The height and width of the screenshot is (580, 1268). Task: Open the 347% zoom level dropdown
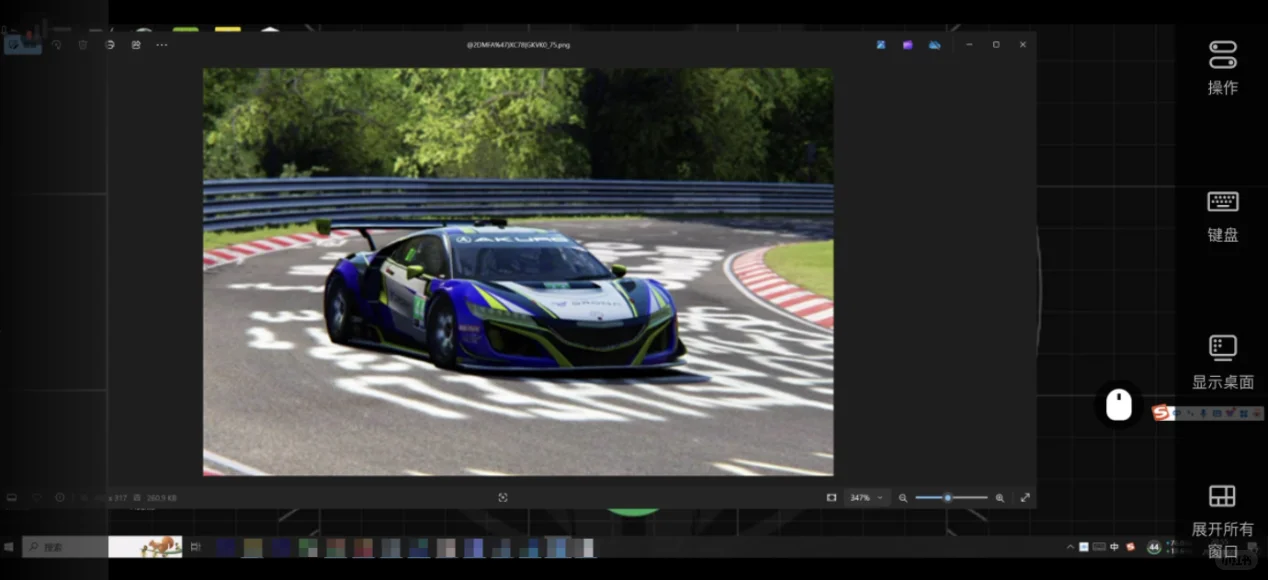(x=866, y=497)
